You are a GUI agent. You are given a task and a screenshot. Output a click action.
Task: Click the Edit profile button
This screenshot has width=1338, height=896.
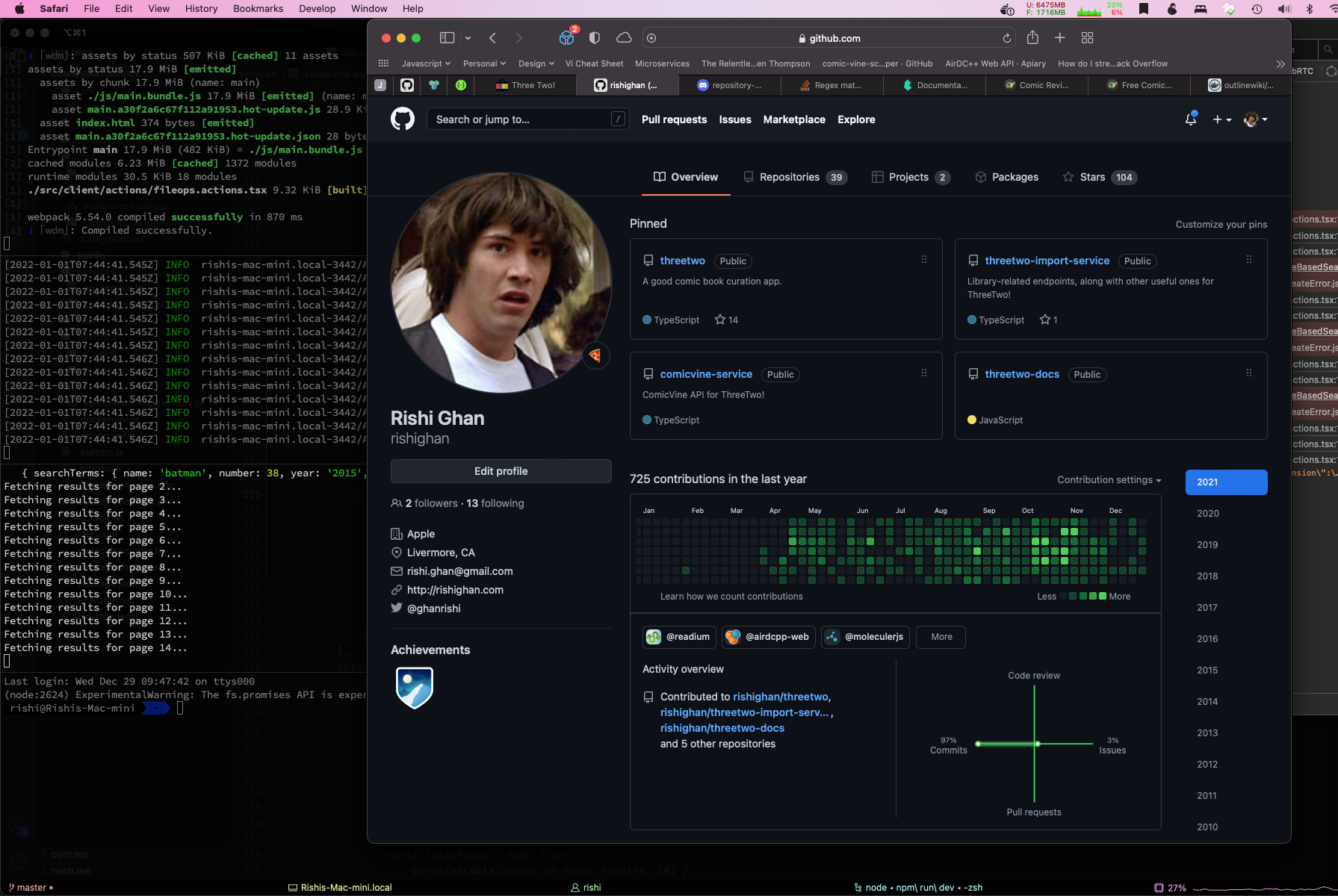[x=501, y=471]
